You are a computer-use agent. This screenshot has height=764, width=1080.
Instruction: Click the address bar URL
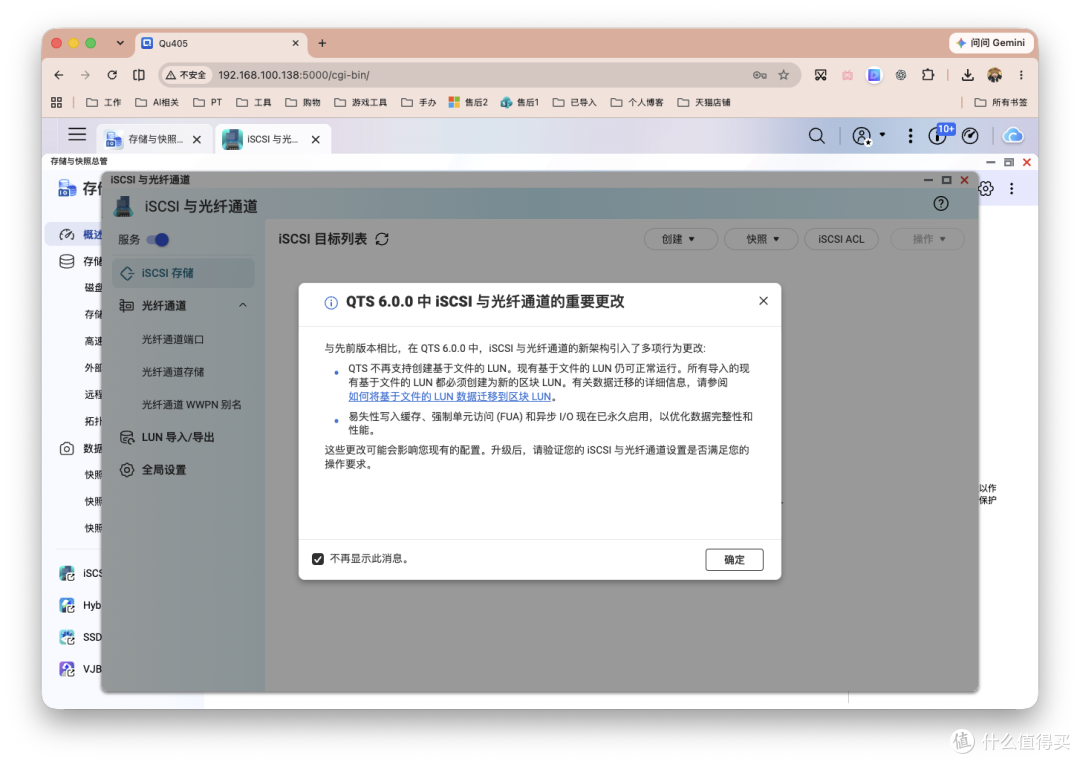(294, 75)
